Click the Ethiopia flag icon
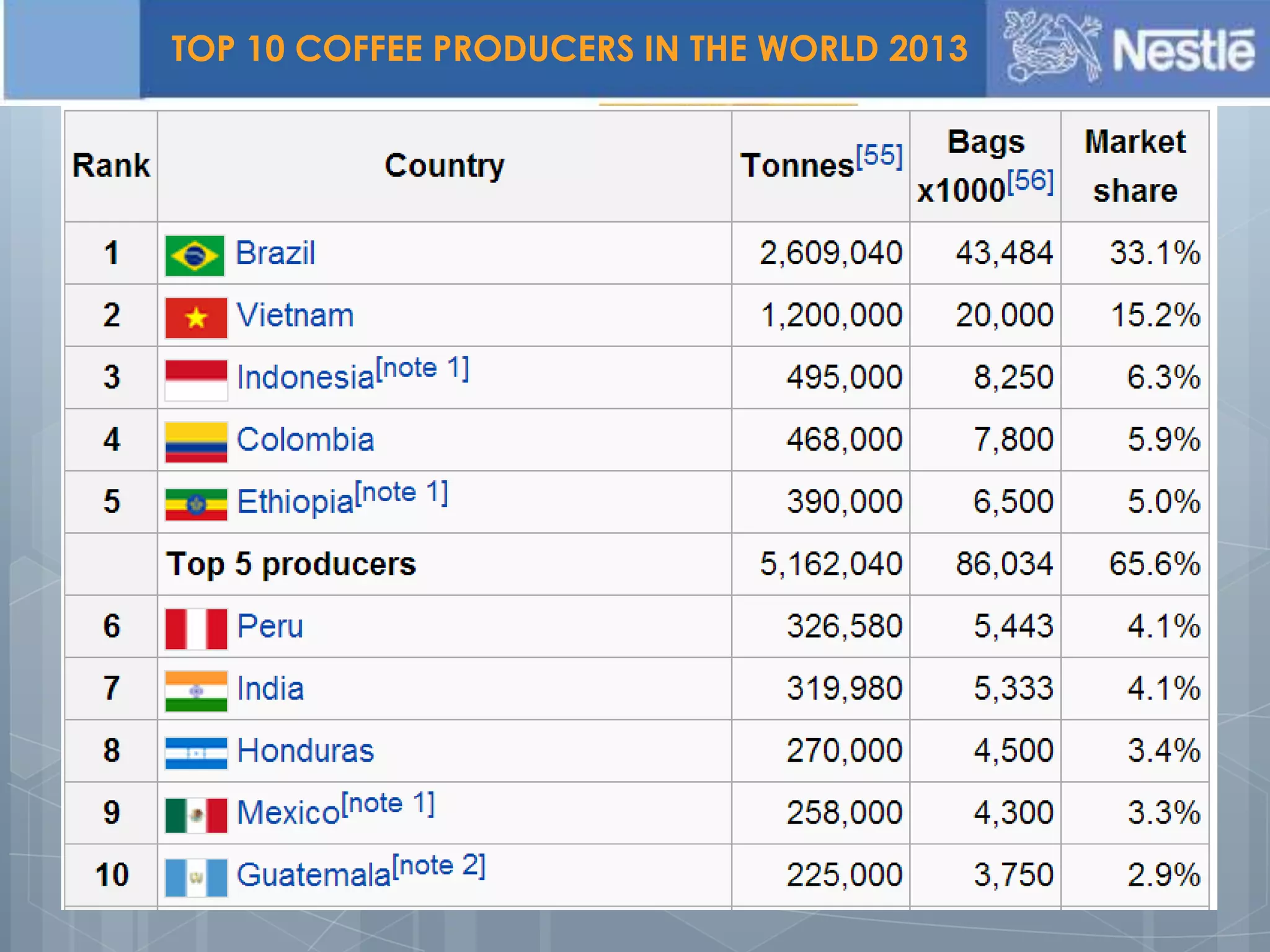This screenshot has width=1270, height=952. tap(196, 505)
